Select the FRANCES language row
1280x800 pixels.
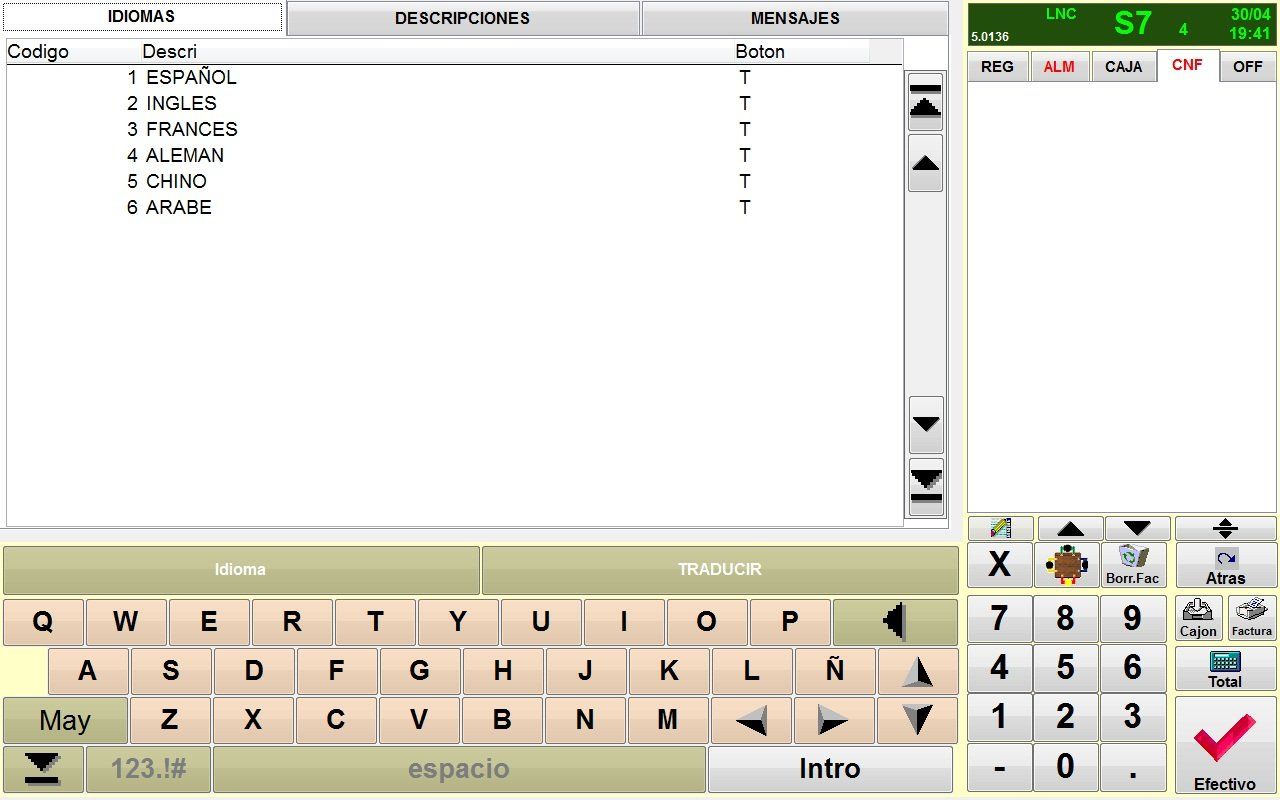pyautogui.click(x=454, y=130)
